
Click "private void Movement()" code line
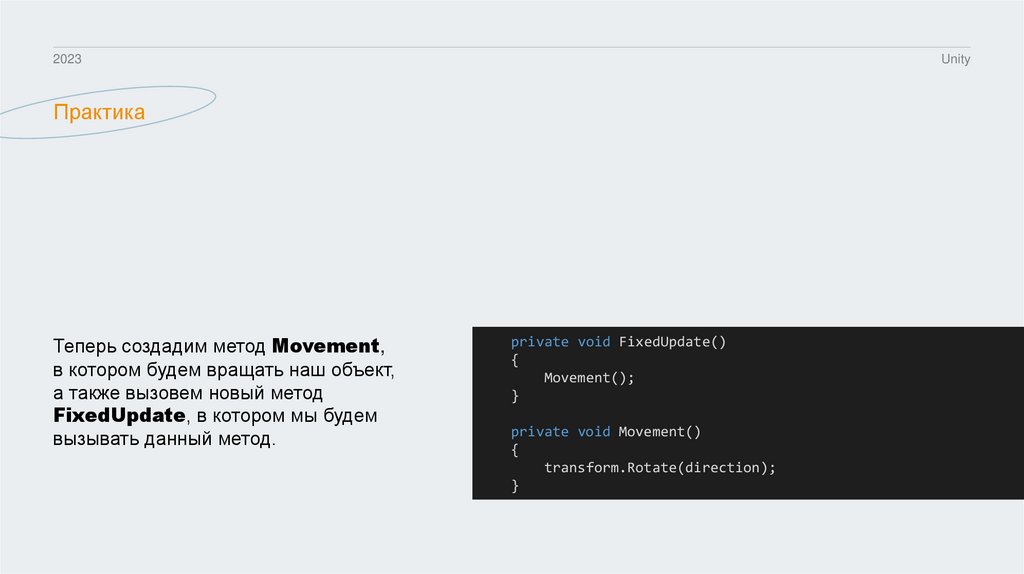pos(606,432)
